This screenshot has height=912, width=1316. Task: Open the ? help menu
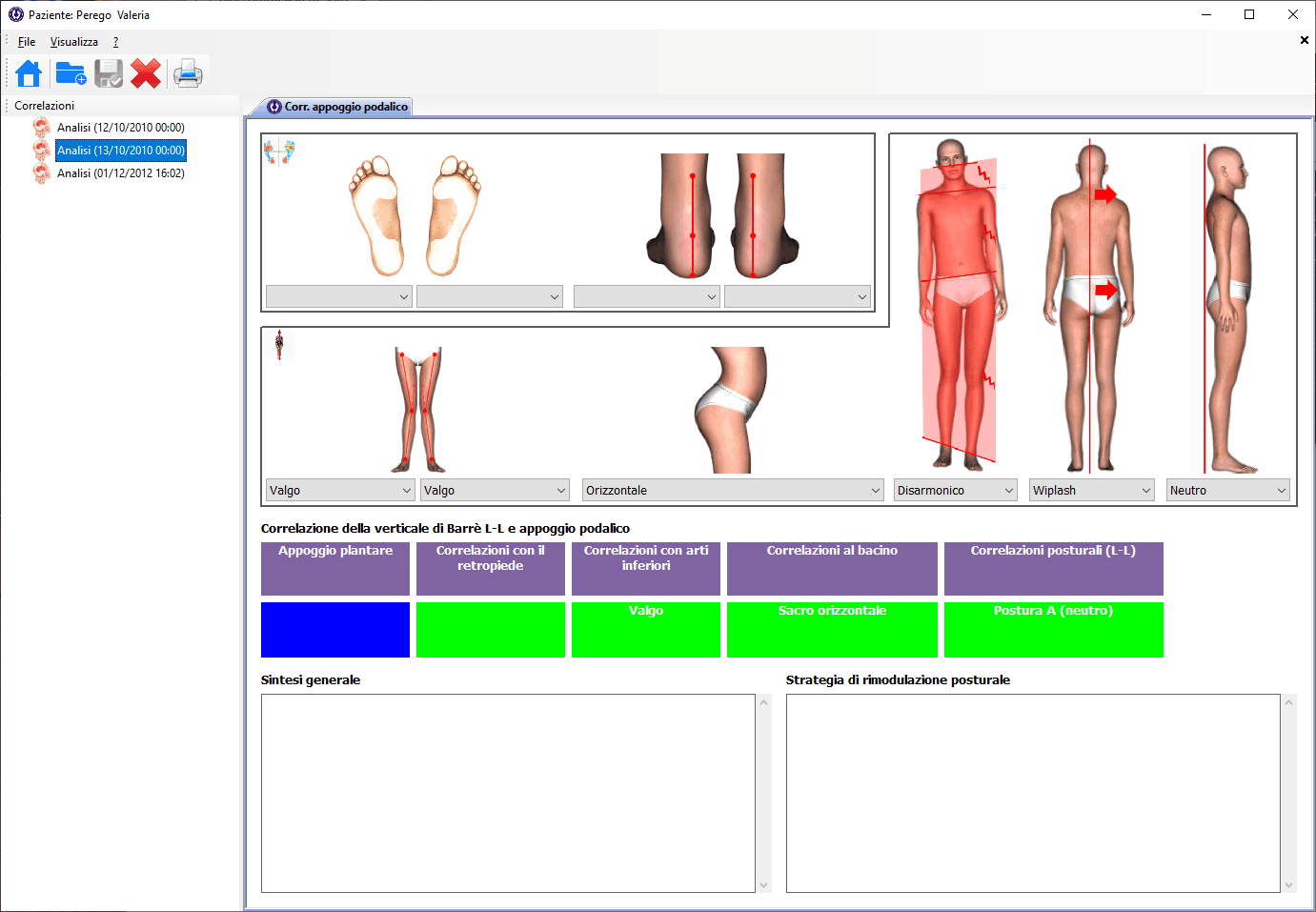tap(115, 42)
